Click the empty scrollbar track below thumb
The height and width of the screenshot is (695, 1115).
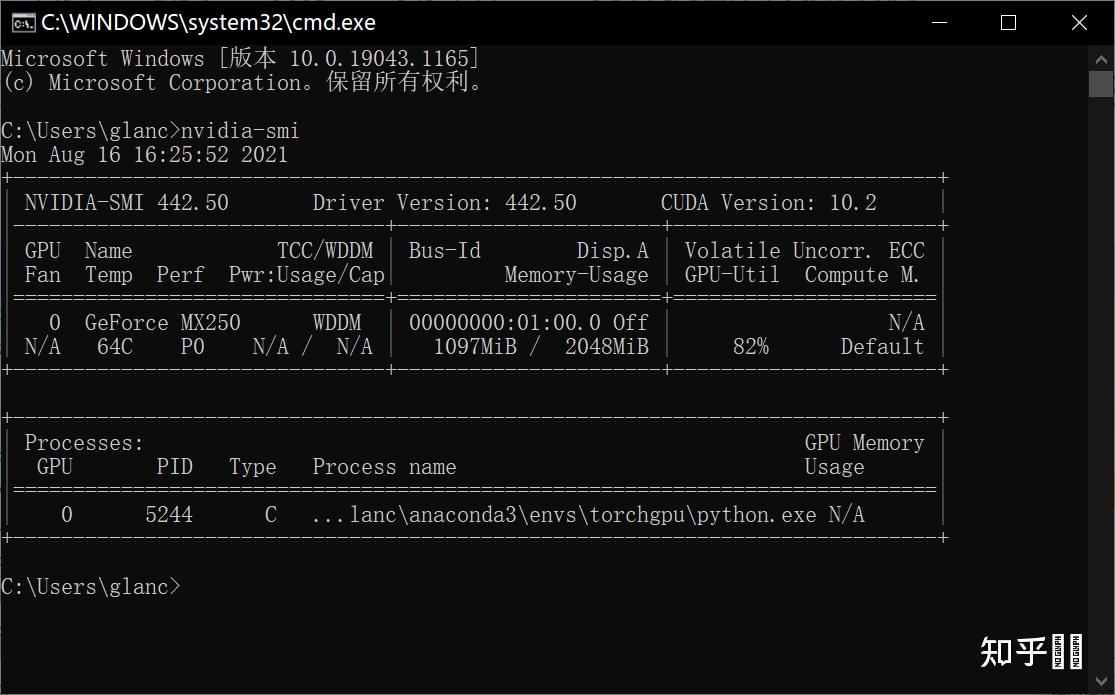(x=1100, y=400)
